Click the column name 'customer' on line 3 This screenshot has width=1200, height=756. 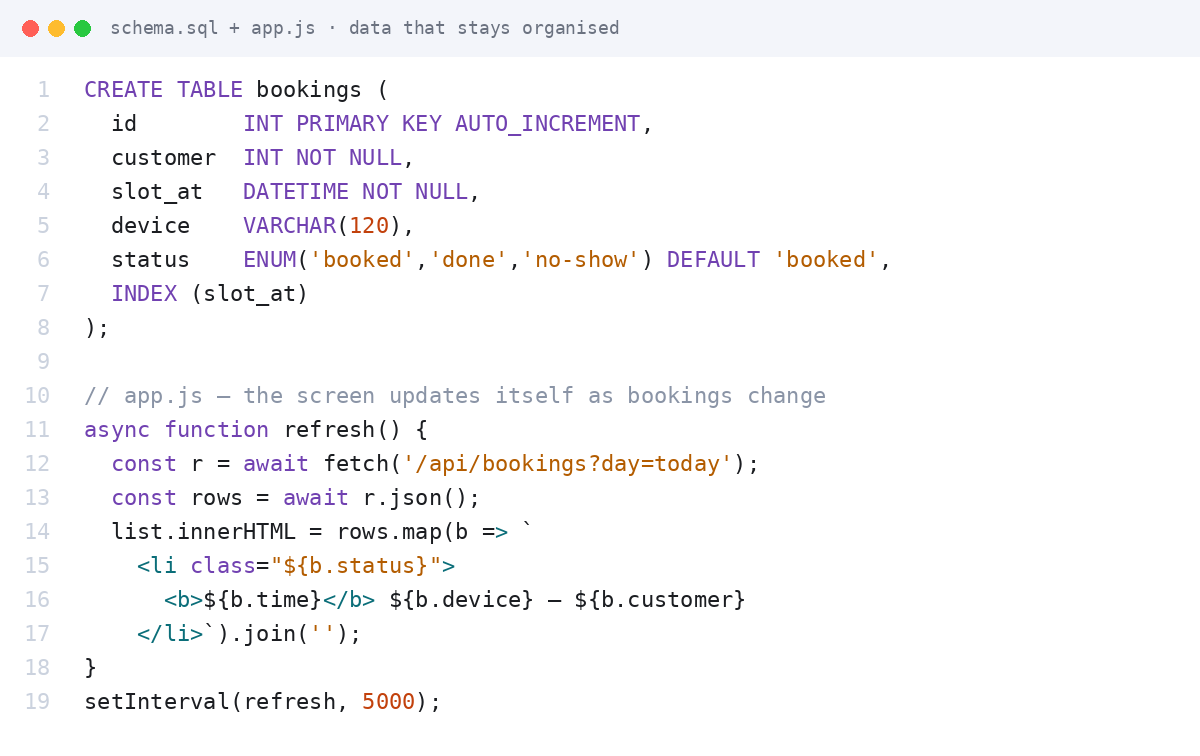163,158
